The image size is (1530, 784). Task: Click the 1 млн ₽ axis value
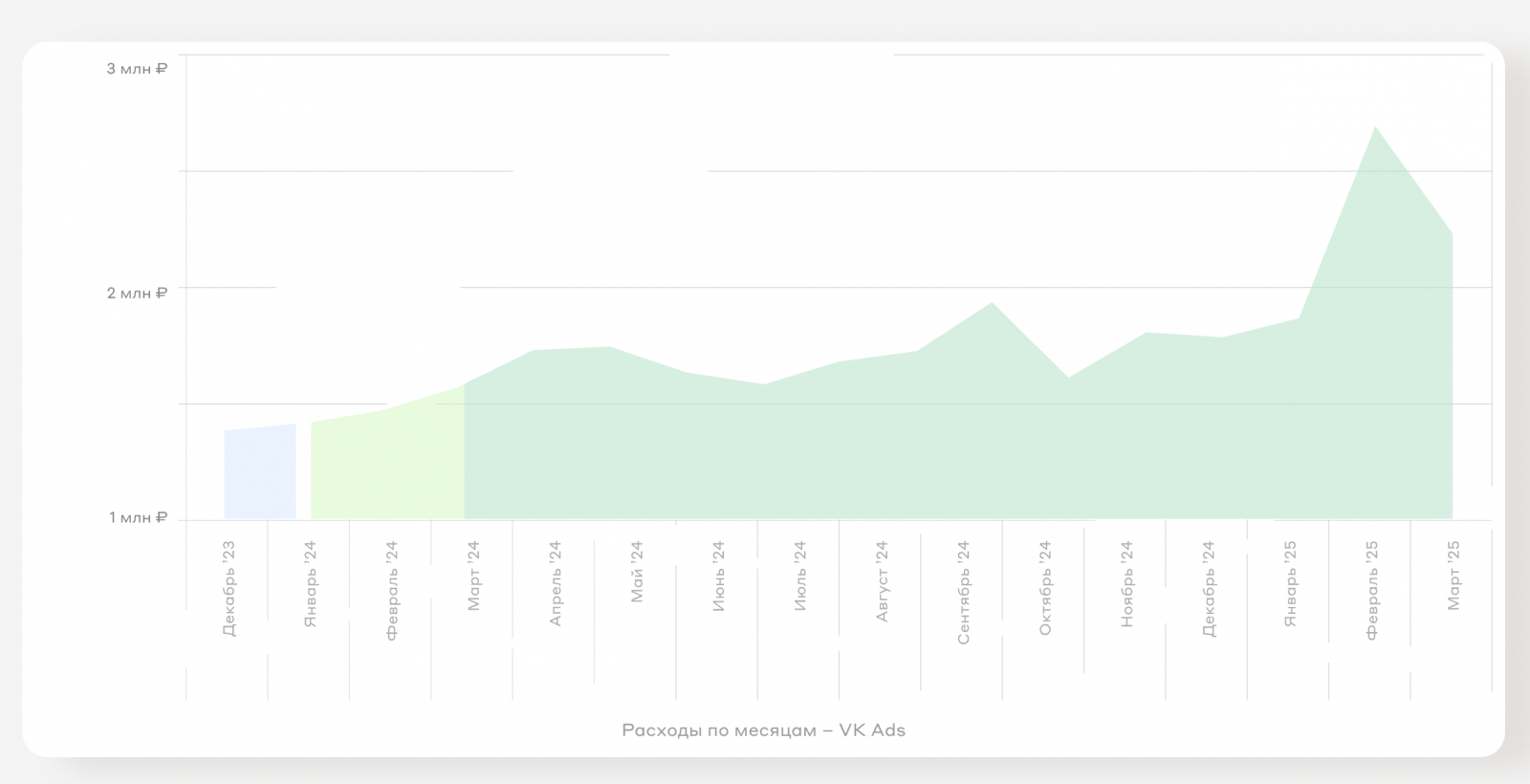click(138, 517)
